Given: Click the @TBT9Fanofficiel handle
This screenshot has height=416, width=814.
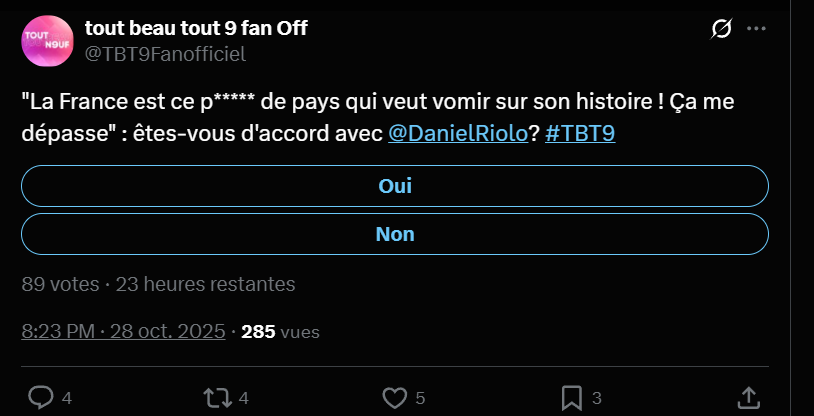Looking at the screenshot, I should (165, 53).
